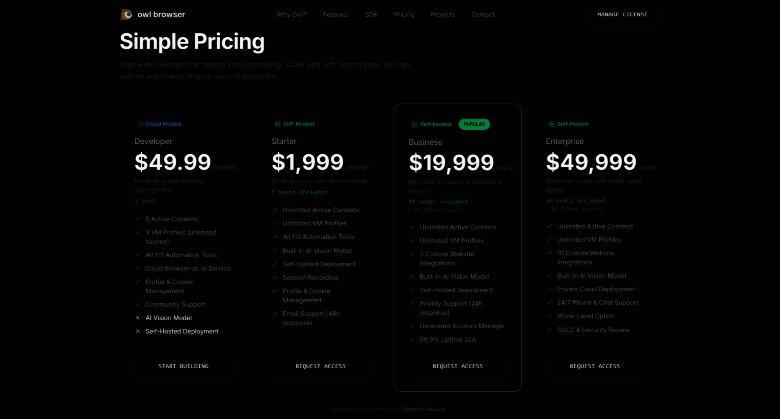780x419 pixels.
Task: Click checkmark next to Session Recording
Action: coord(275,277)
